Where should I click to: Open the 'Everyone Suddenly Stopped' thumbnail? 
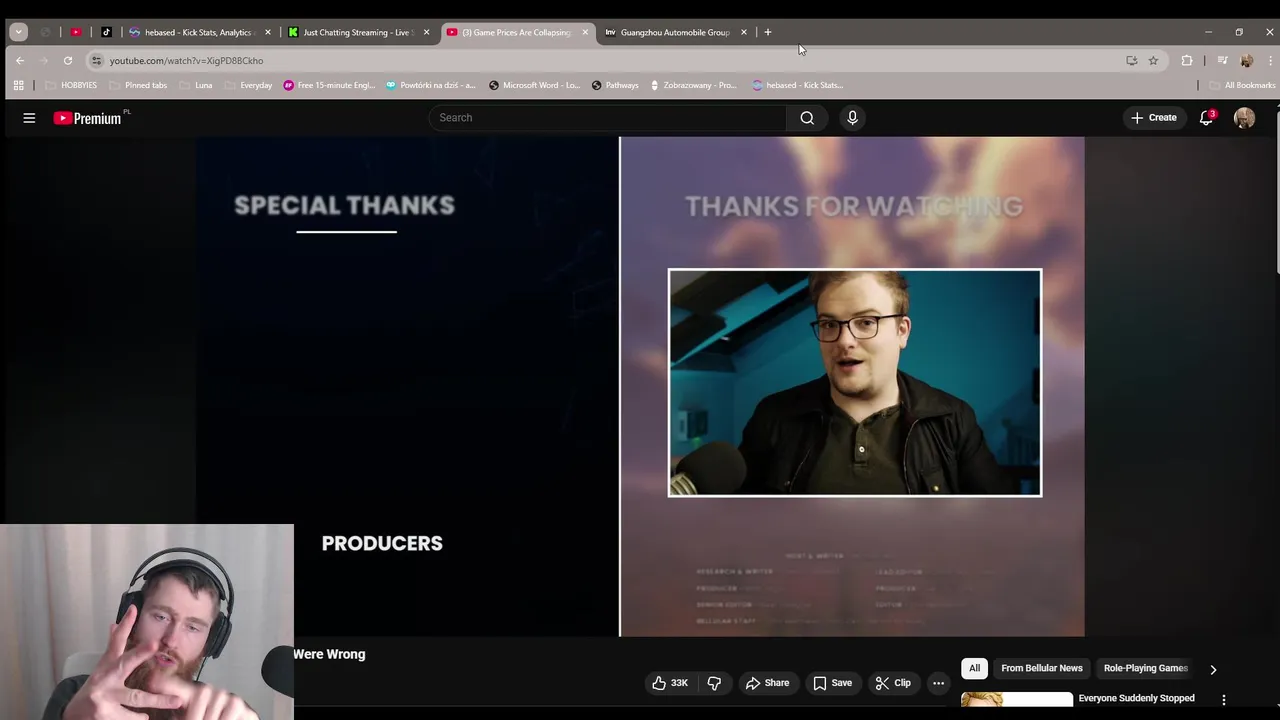(1017, 700)
